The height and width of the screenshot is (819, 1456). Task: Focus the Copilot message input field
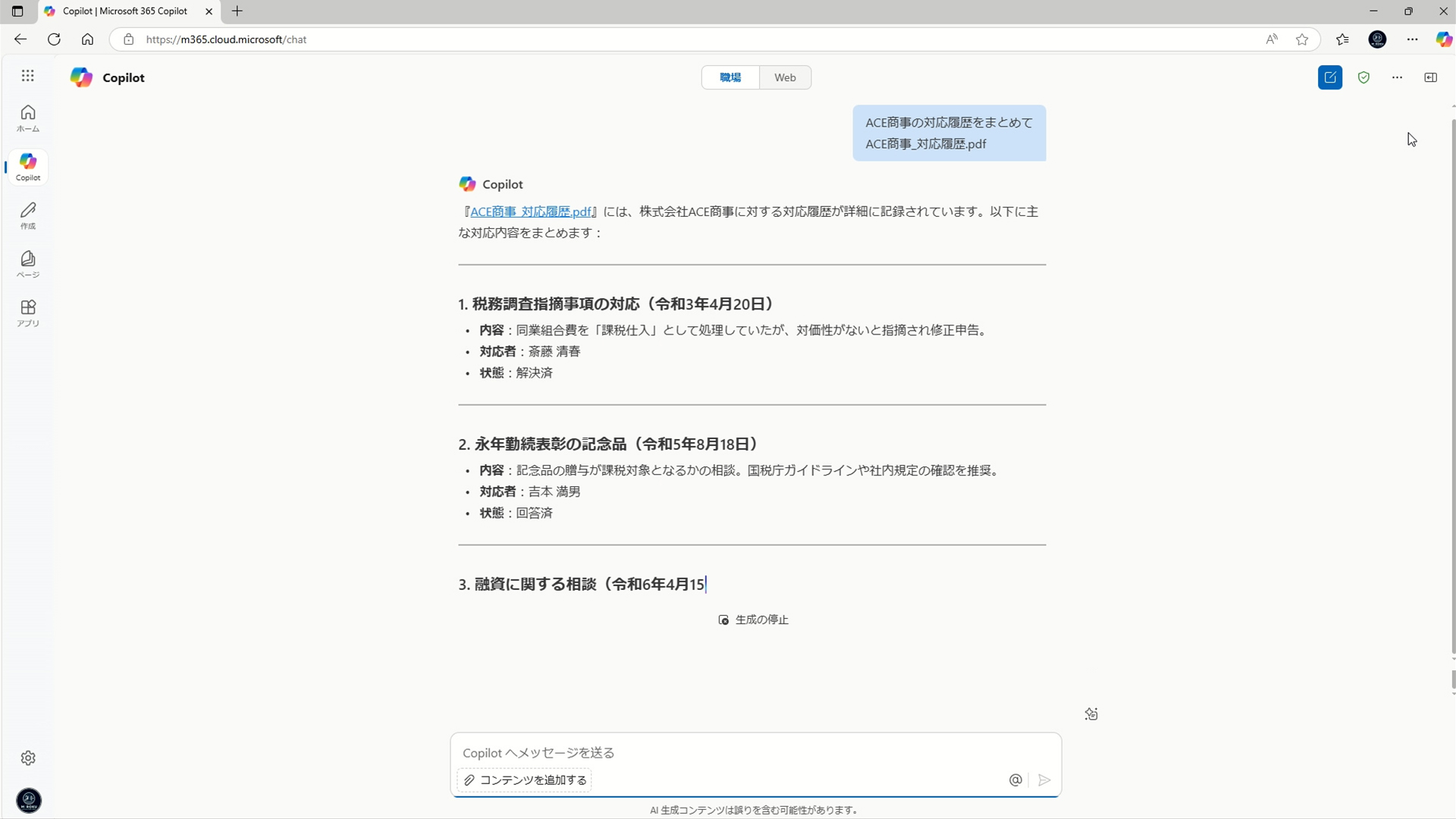point(755,752)
